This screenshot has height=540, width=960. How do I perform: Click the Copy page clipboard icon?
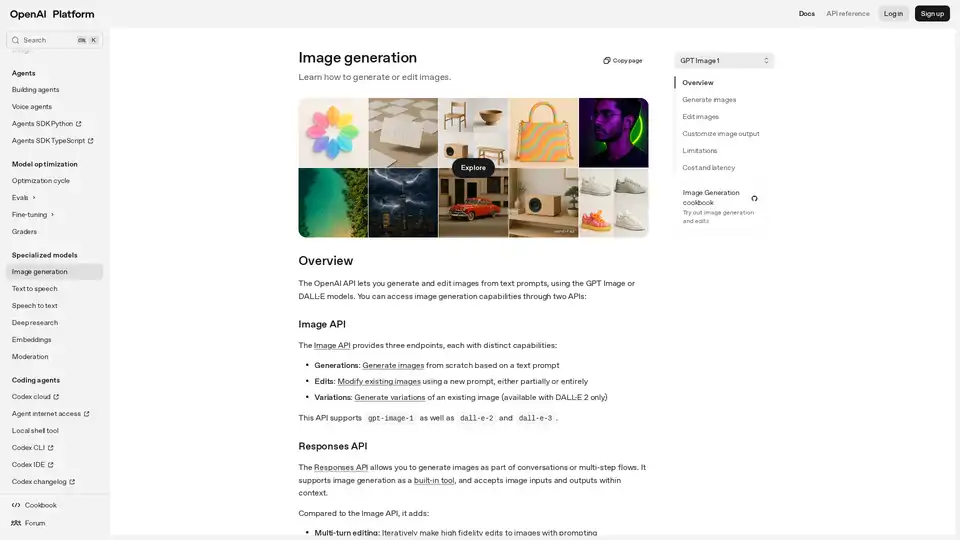(607, 61)
